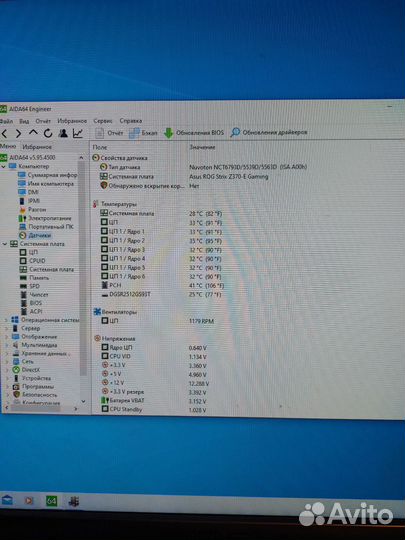Select the Память tree item
Screen dimensions: 405x540
34,278
